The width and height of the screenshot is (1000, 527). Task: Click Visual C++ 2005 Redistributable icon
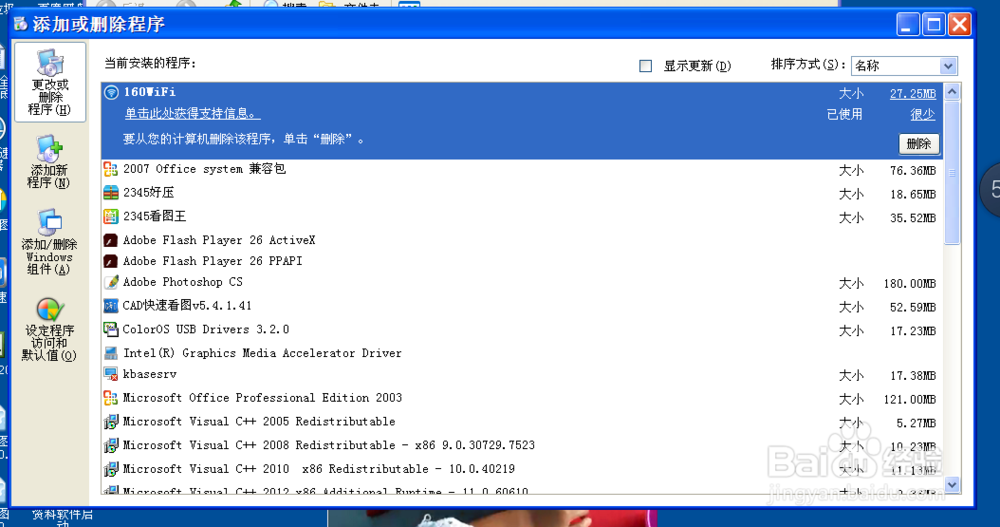111,422
